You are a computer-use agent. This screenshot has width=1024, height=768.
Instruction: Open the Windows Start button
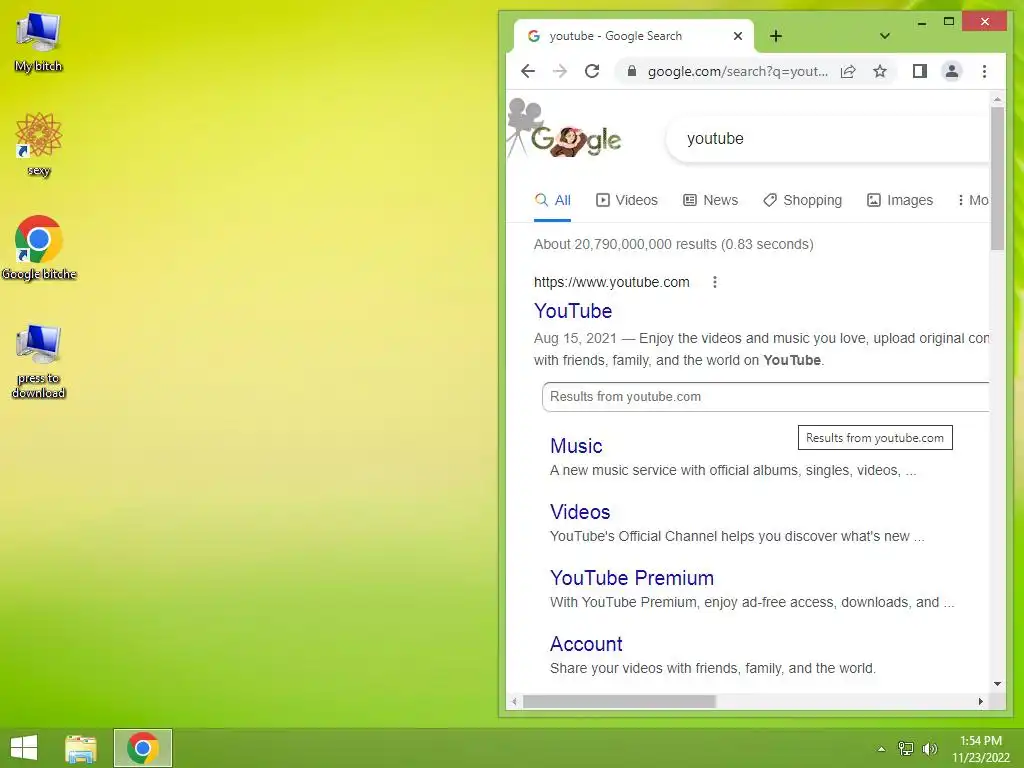pos(24,748)
